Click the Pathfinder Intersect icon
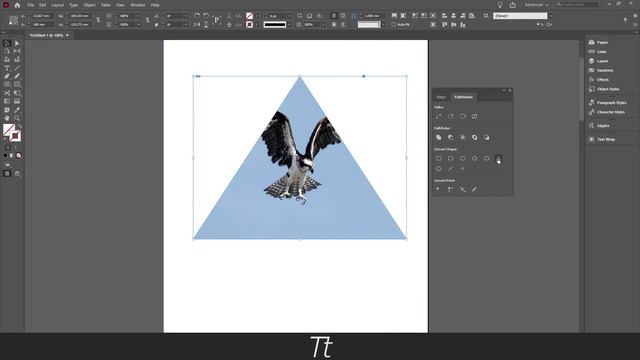Viewport: 640px width, 360px height. [x=462, y=138]
